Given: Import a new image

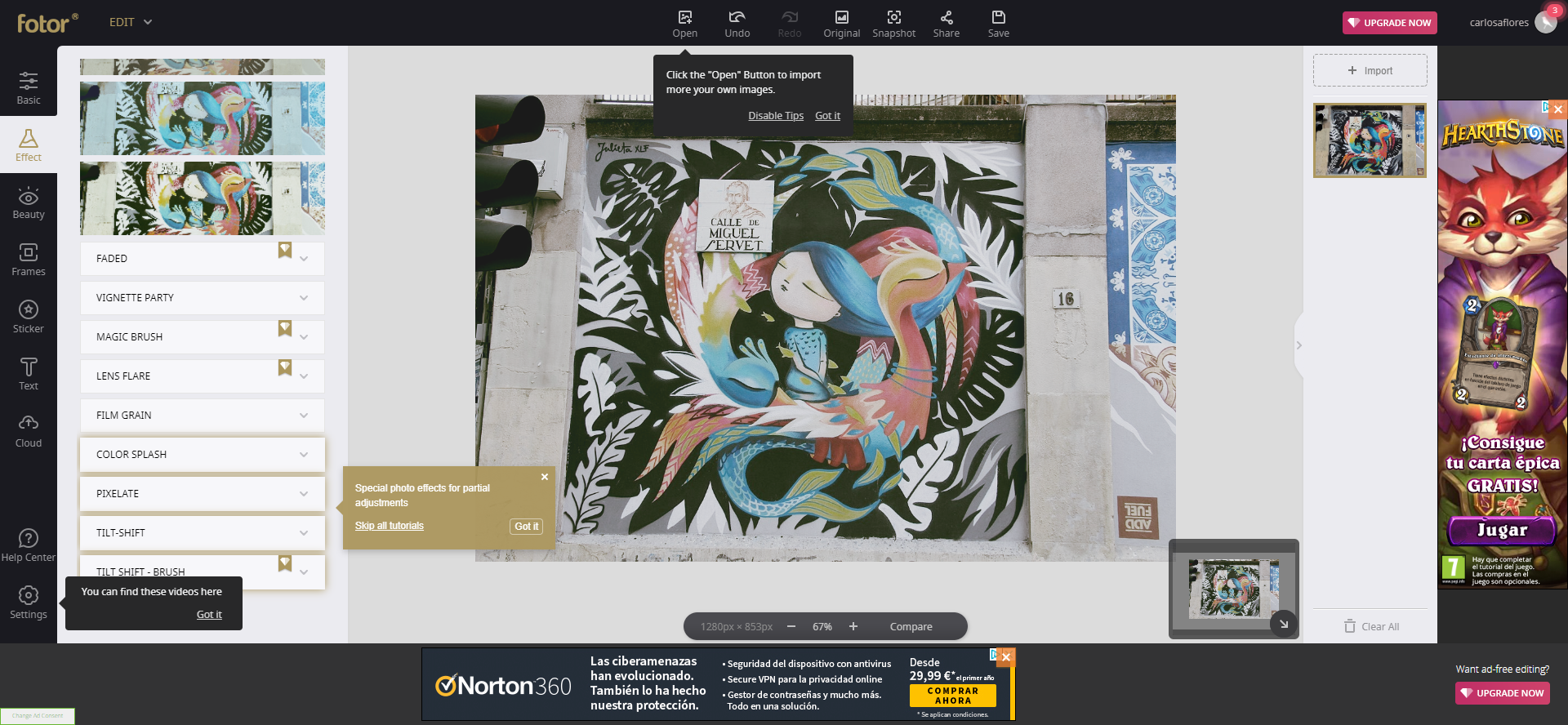Looking at the screenshot, I should point(1370,71).
